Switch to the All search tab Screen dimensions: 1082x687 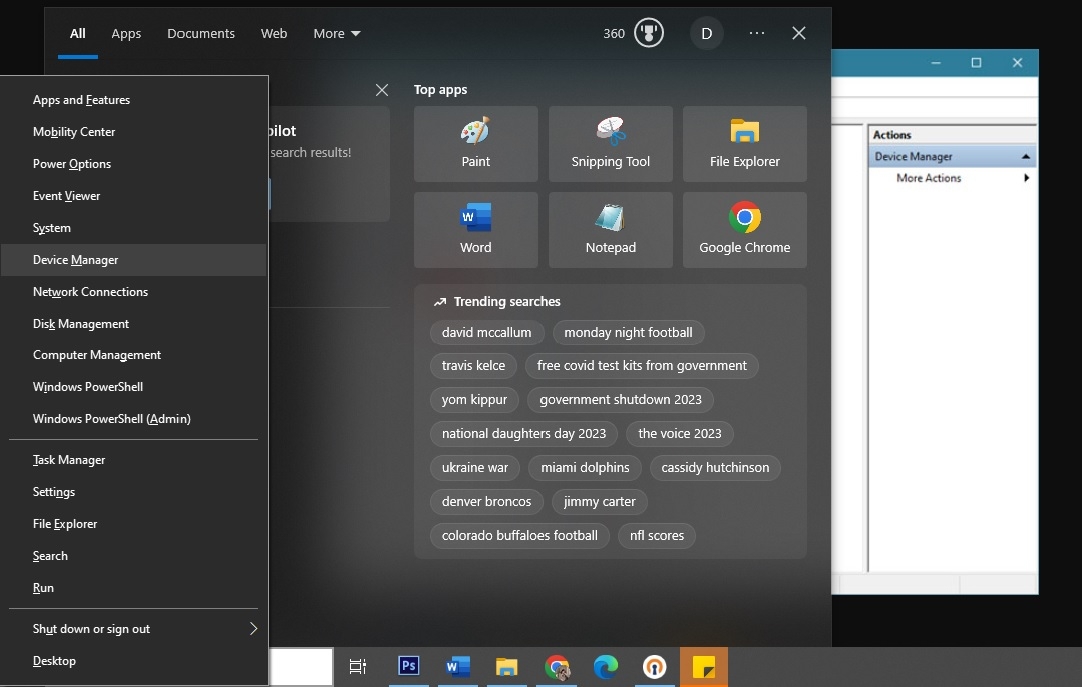[x=77, y=33]
